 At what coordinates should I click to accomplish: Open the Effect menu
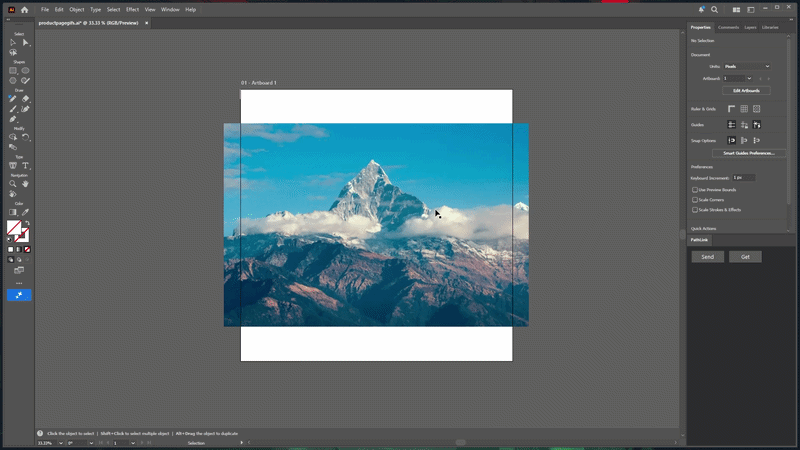(132, 10)
